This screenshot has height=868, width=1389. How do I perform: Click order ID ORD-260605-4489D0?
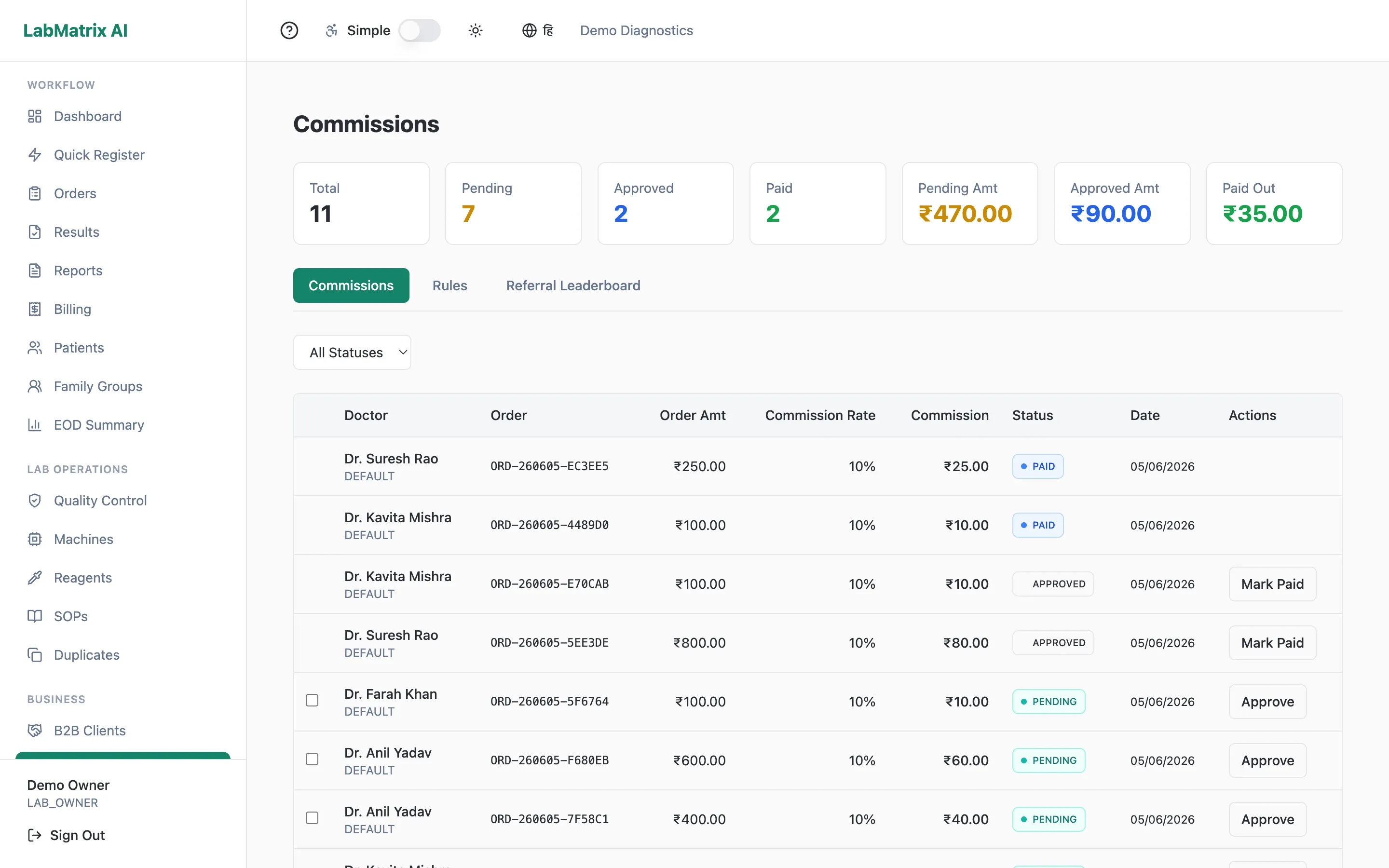tap(549, 525)
